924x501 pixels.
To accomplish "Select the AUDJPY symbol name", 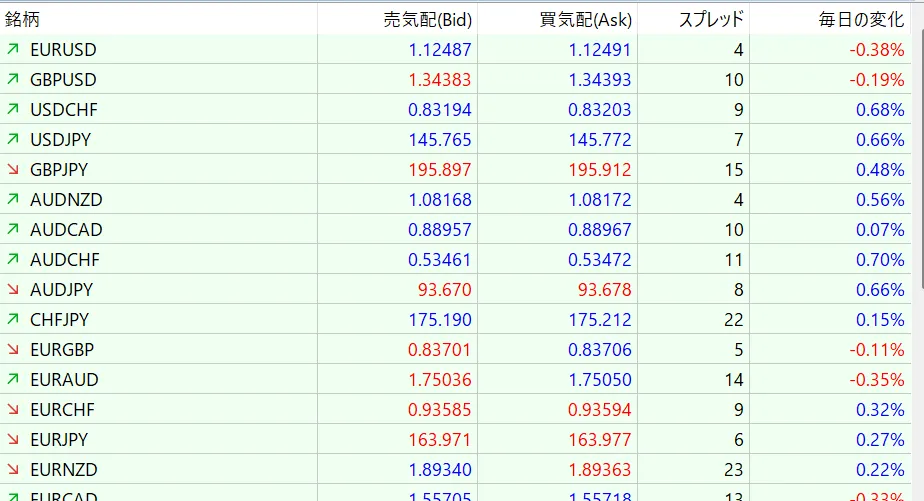I will click(x=61, y=289).
